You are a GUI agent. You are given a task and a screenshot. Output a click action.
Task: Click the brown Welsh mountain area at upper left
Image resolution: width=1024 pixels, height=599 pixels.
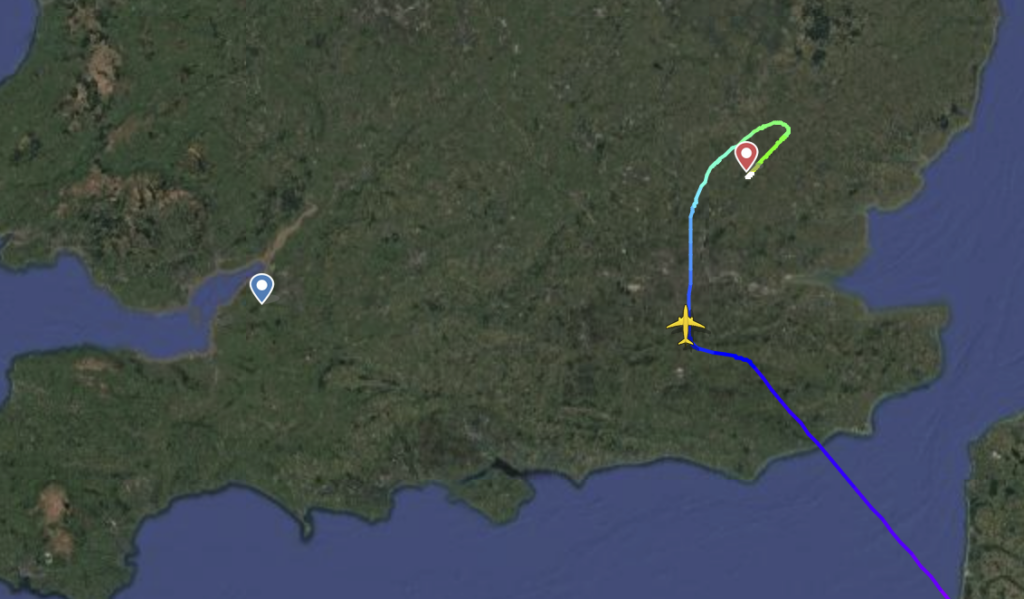98,65
